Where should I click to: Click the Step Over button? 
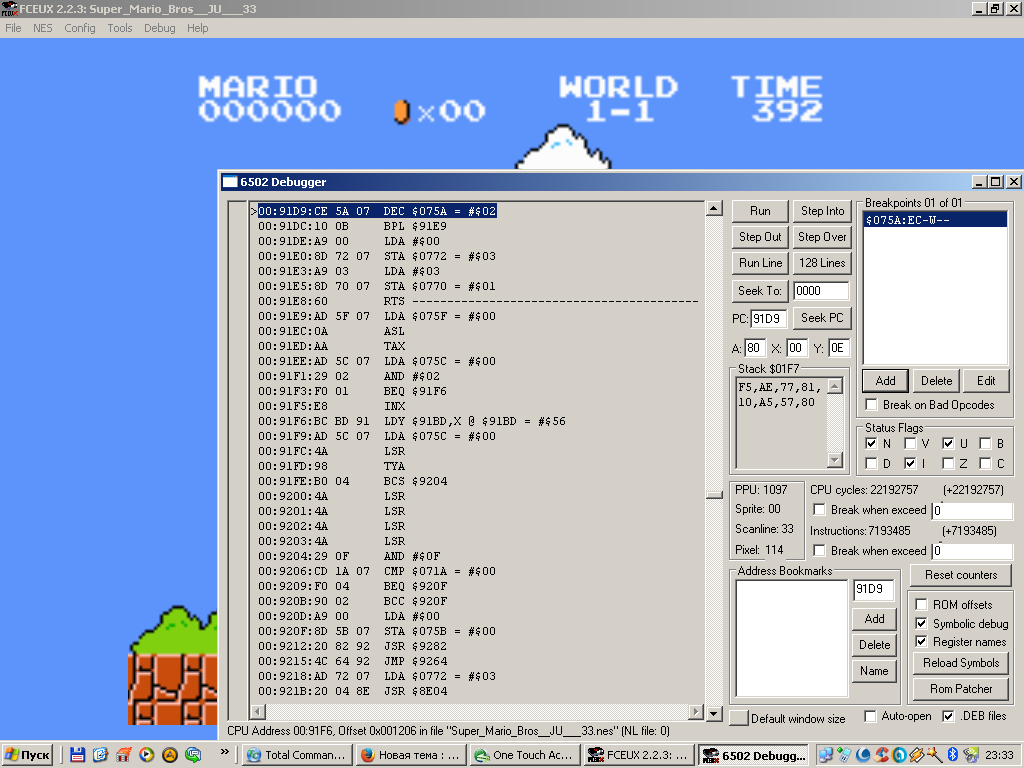[x=822, y=237]
